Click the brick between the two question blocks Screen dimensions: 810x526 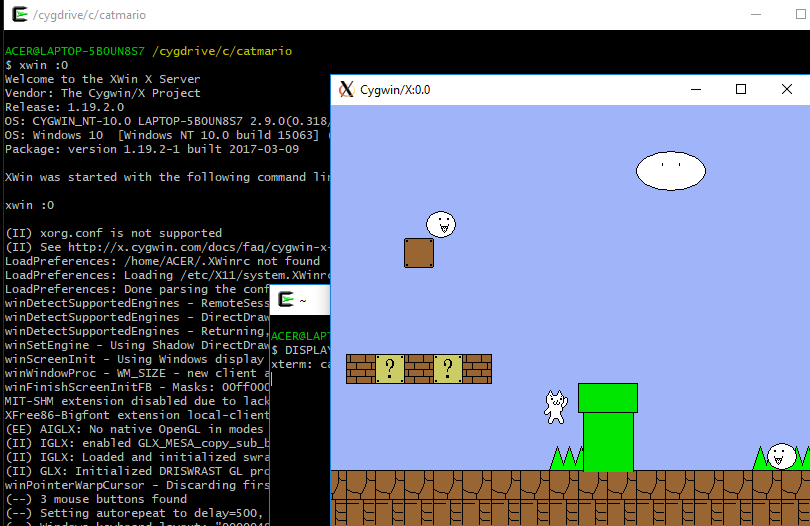[419, 369]
